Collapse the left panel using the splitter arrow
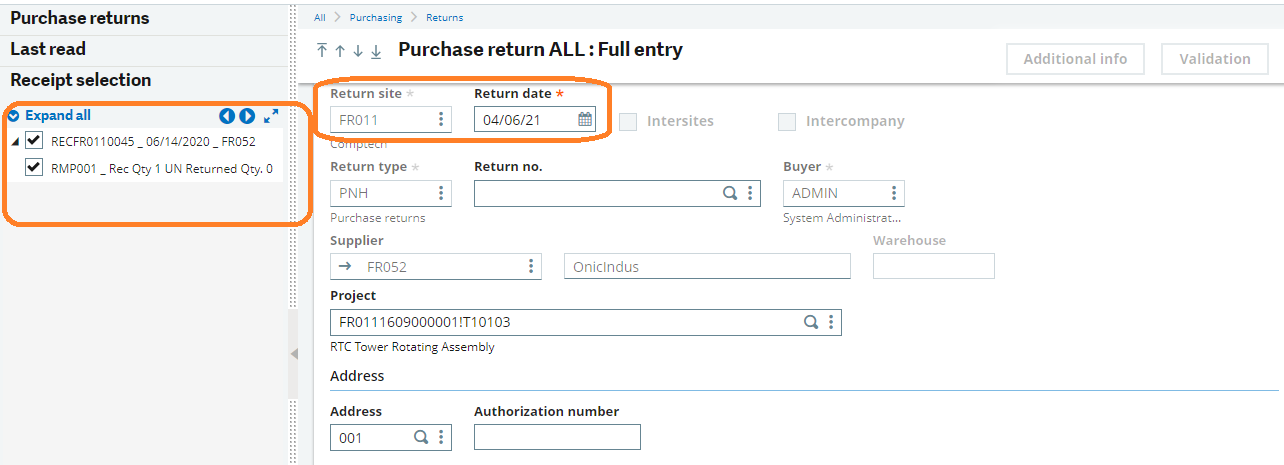This screenshot has width=1284, height=465. [294, 353]
